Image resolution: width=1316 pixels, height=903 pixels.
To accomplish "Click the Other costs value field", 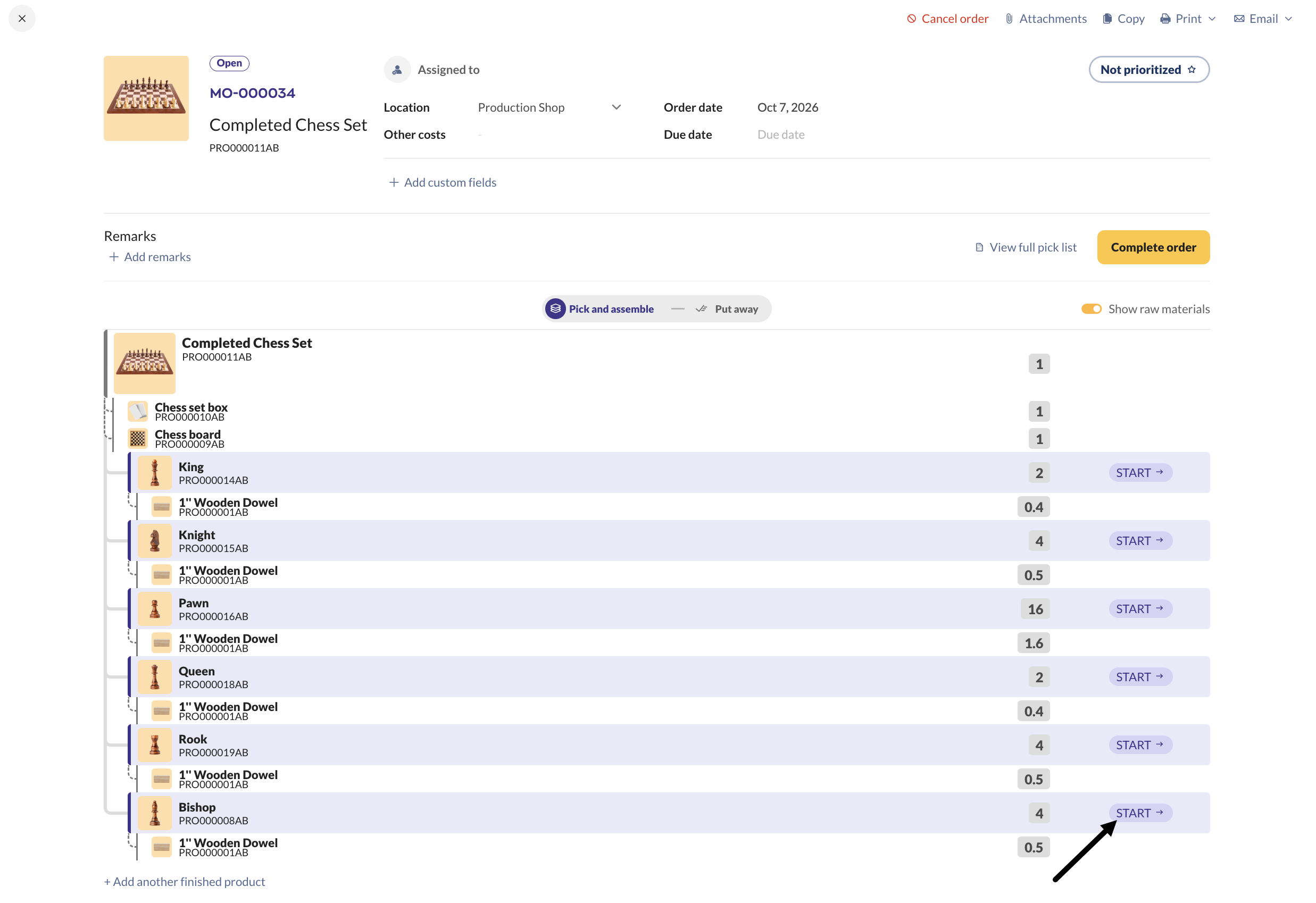I will click(480, 135).
